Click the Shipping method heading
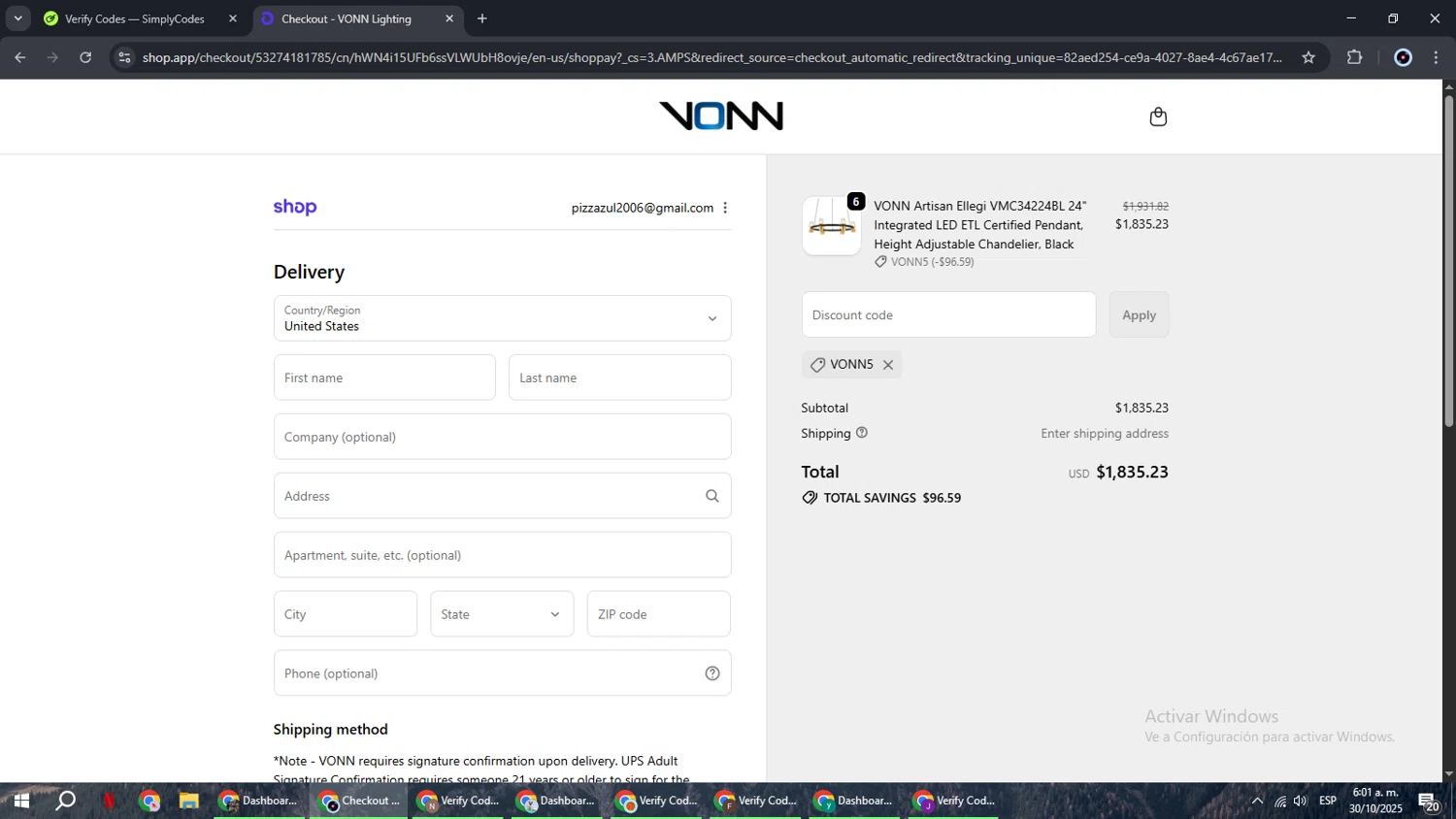 330,729
